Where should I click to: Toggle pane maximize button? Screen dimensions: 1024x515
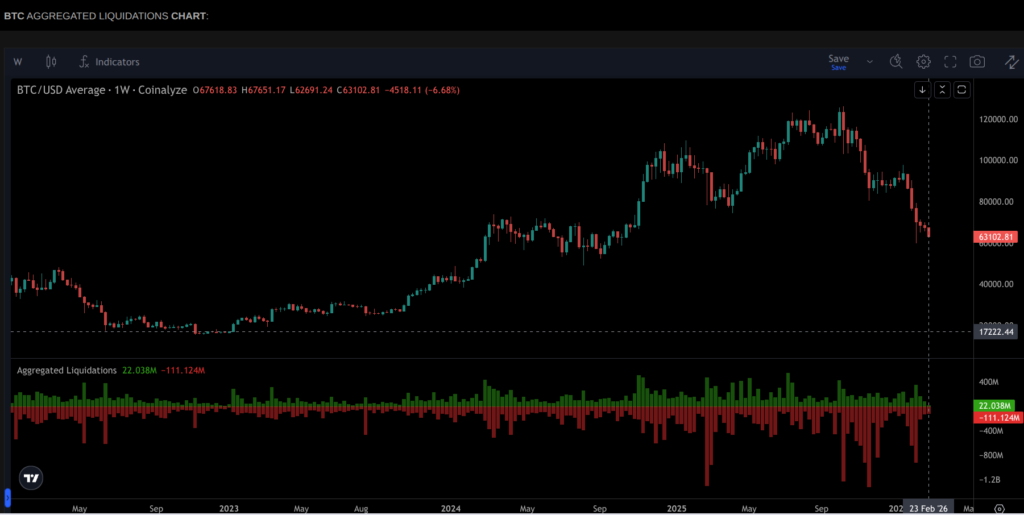pos(961,90)
